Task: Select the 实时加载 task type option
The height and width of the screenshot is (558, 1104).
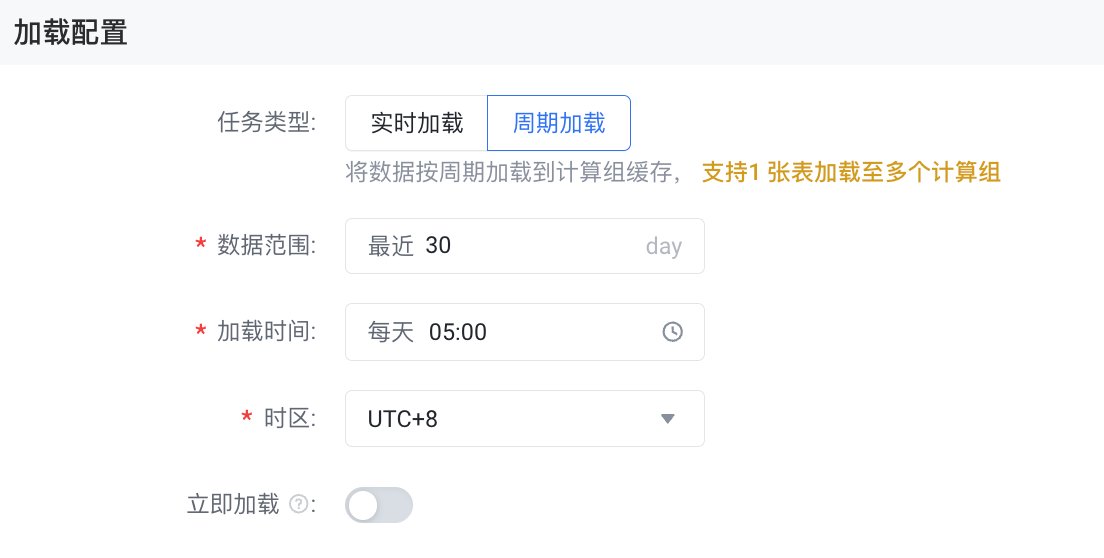Action: click(x=417, y=123)
